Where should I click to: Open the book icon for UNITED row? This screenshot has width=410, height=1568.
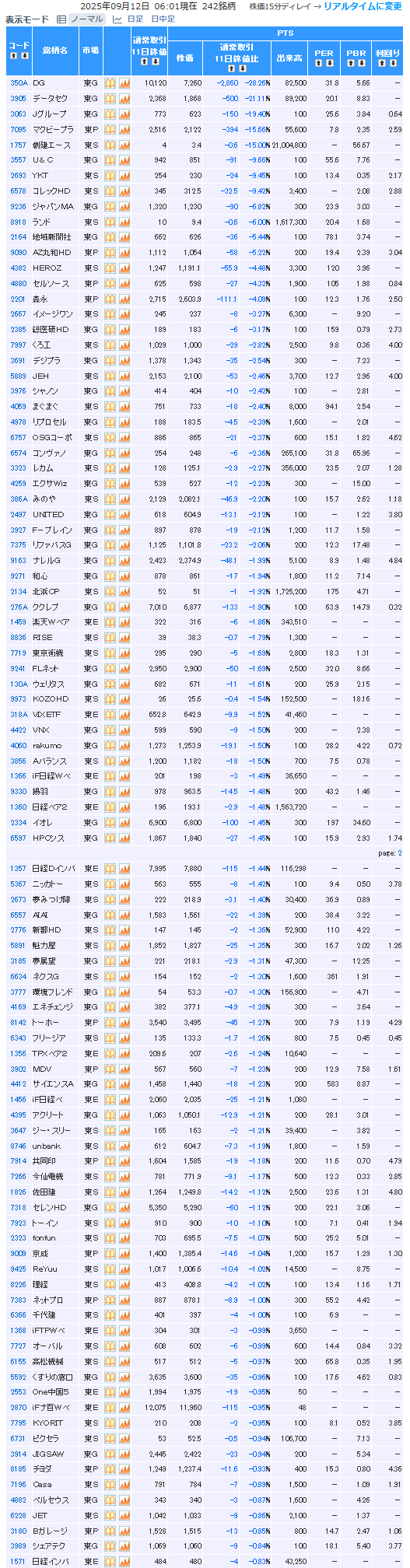[x=110, y=515]
